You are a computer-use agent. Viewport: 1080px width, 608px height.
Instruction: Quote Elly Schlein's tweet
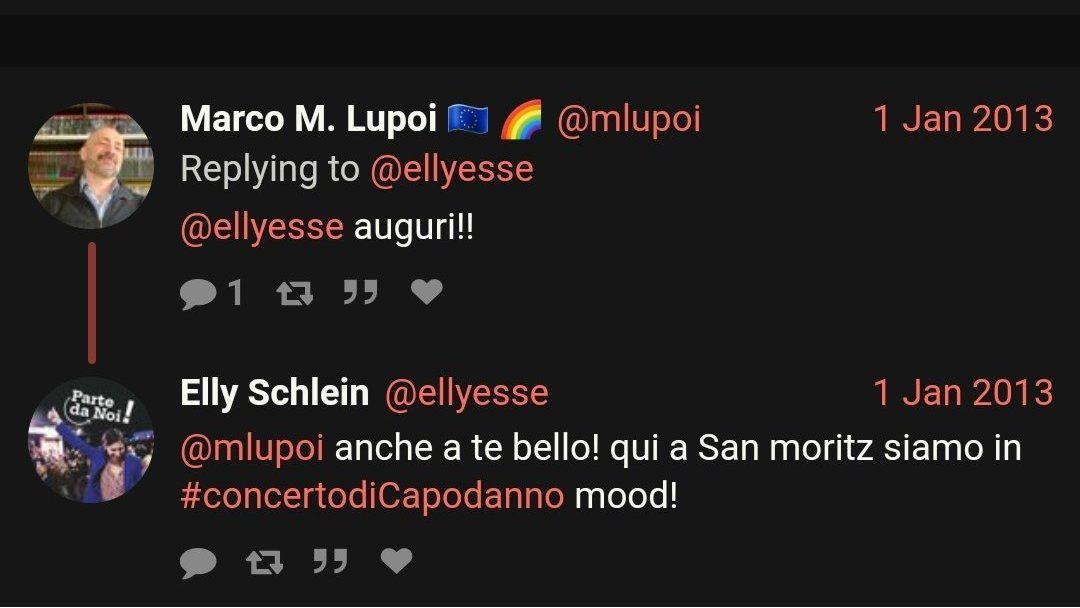[330, 561]
